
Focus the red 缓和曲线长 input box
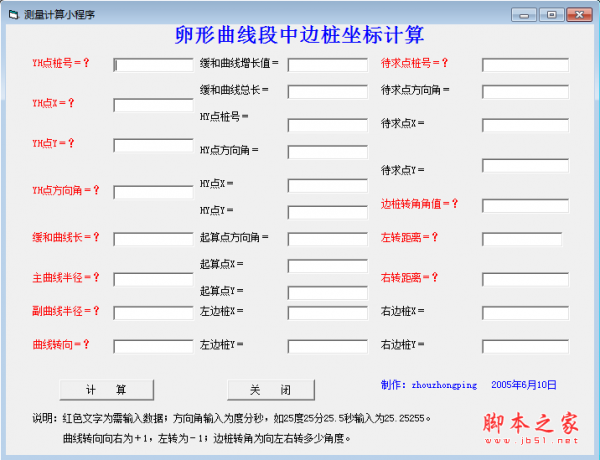click(x=153, y=239)
